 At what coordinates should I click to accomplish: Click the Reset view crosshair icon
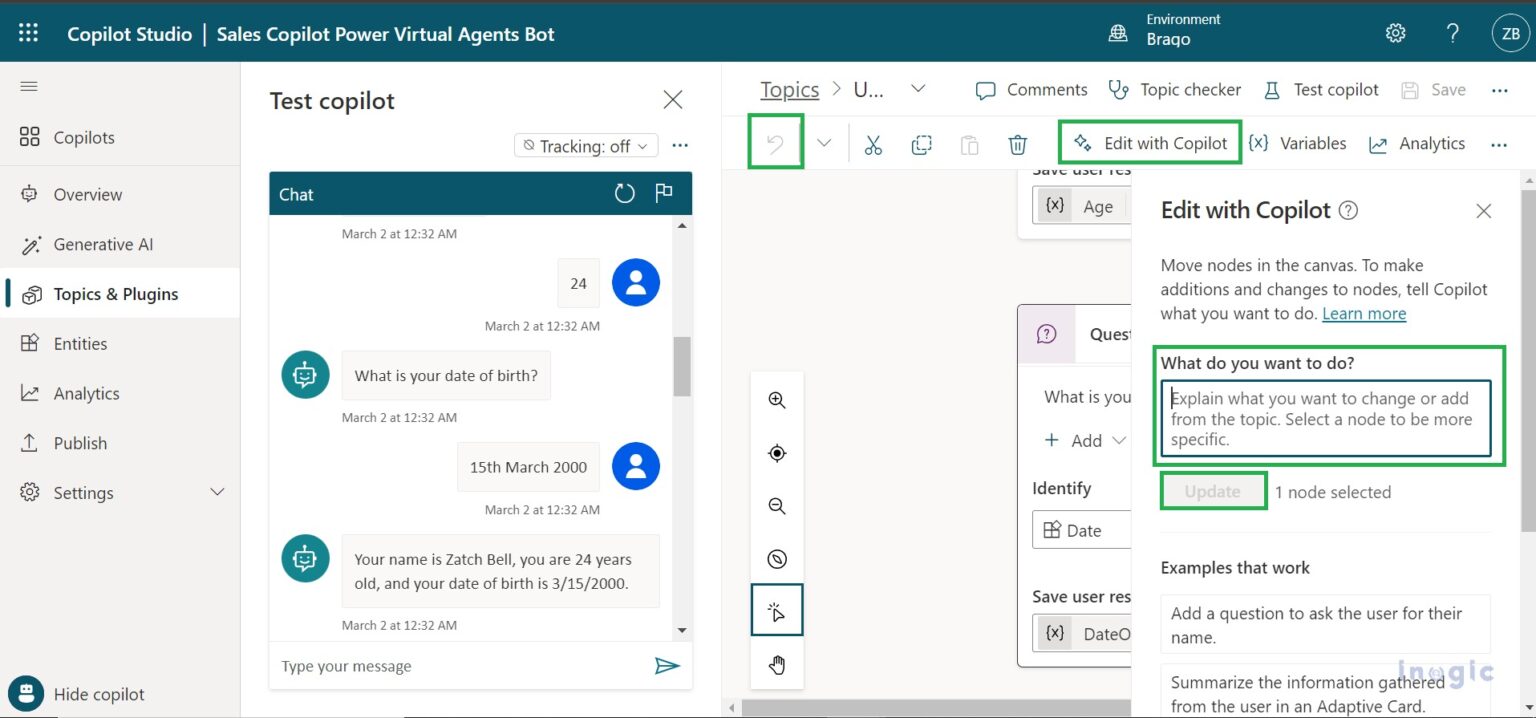tap(777, 453)
